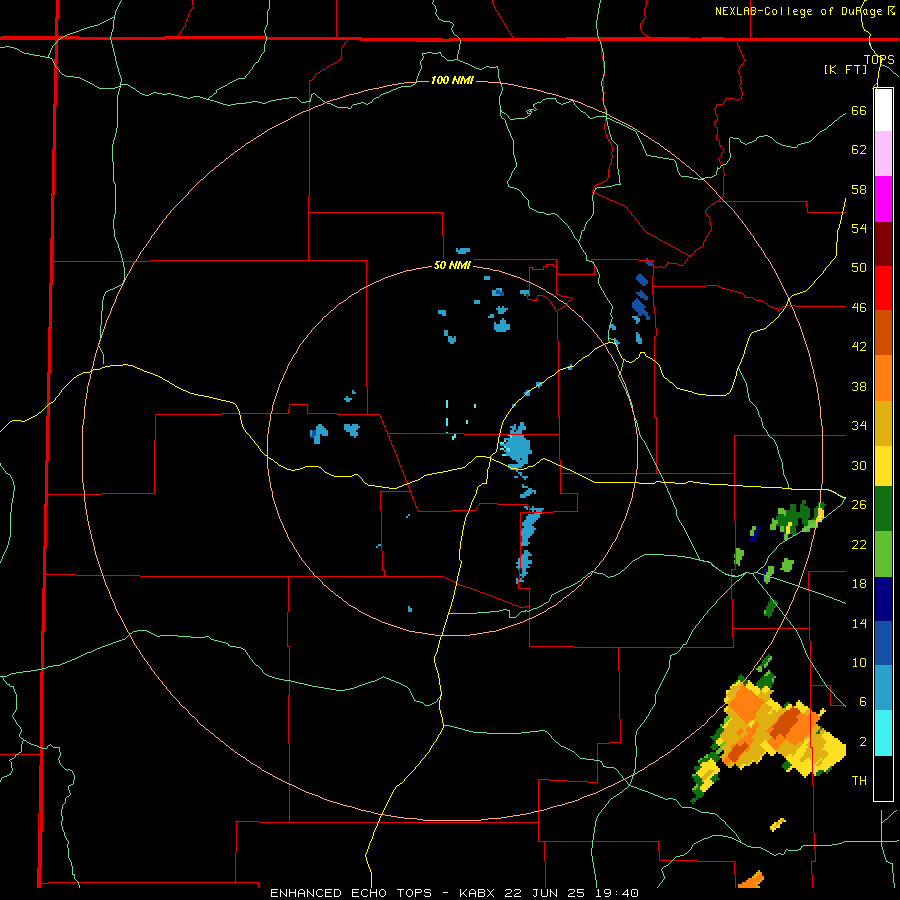
Task: Click legend value "14"
Action: (859, 623)
